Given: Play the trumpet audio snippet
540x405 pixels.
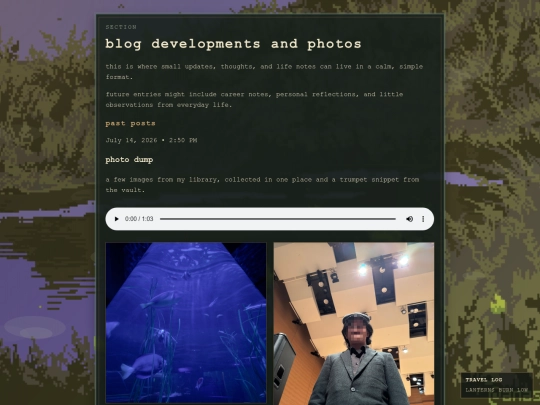Looking at the screenshot, I should (x=116, y=219).
